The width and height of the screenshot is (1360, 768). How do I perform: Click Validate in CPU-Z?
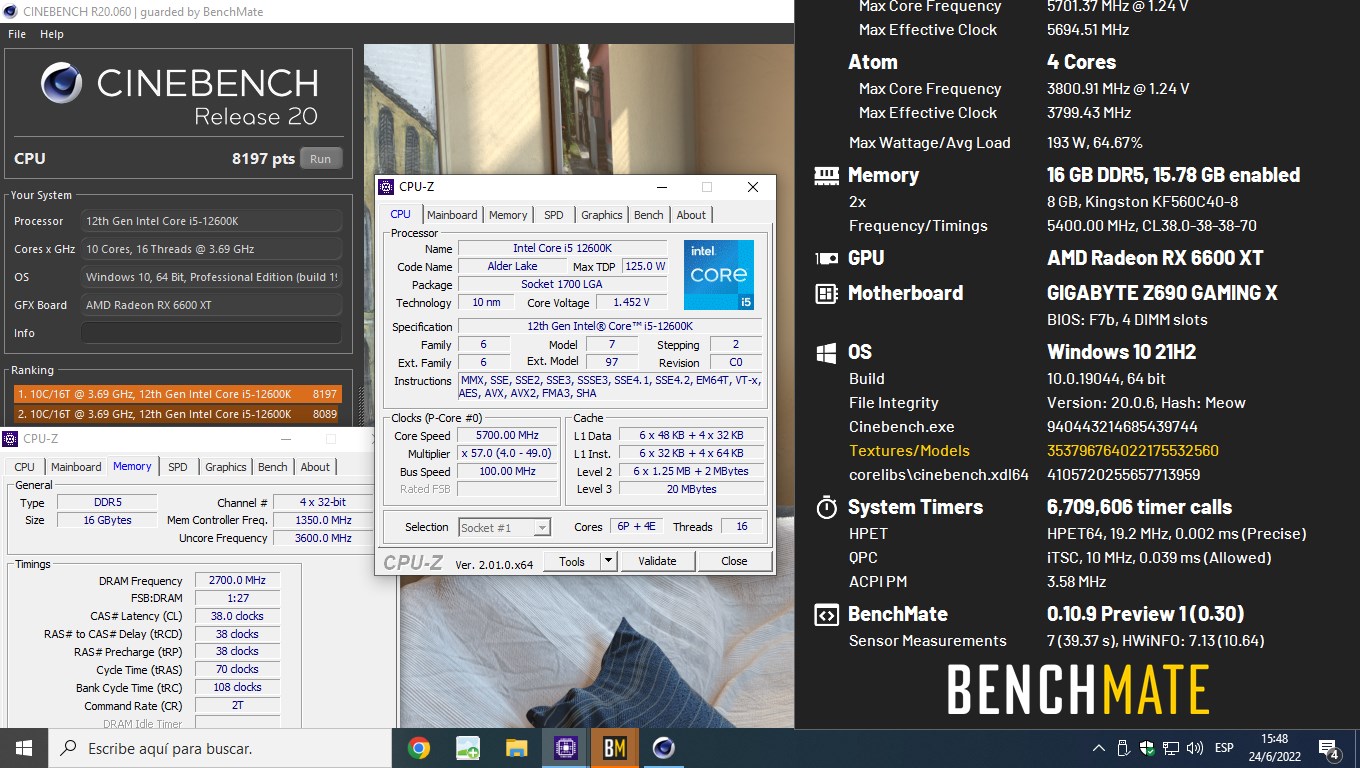tap(657, 561)
